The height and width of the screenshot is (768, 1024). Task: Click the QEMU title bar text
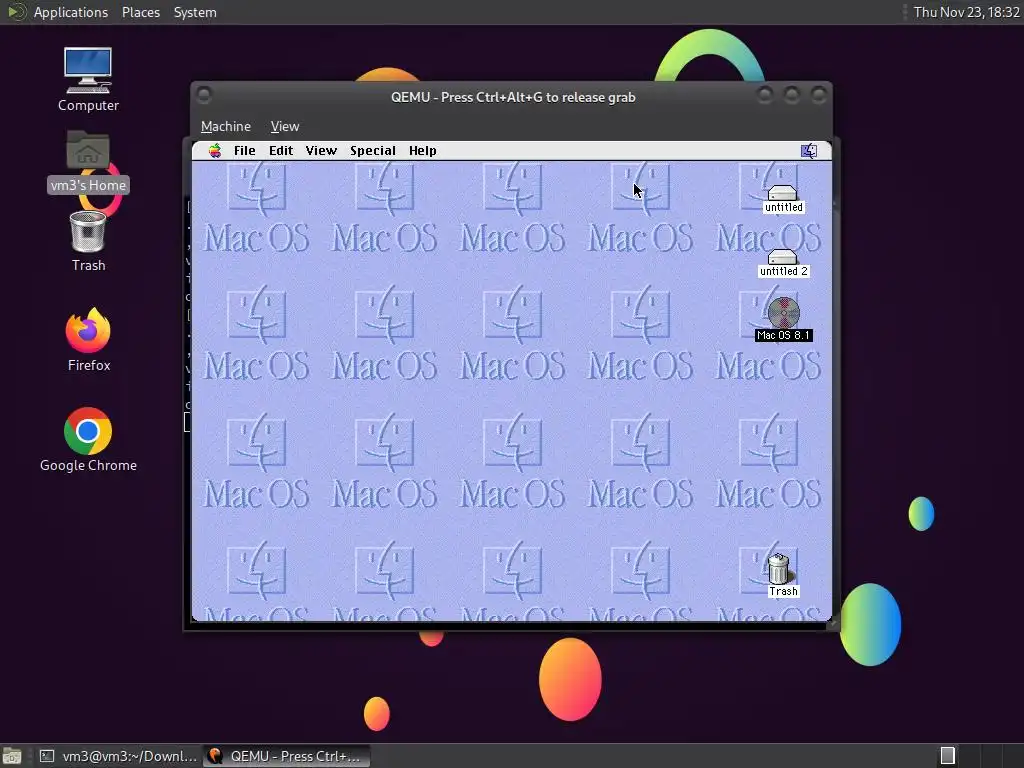tap(513, 97)
